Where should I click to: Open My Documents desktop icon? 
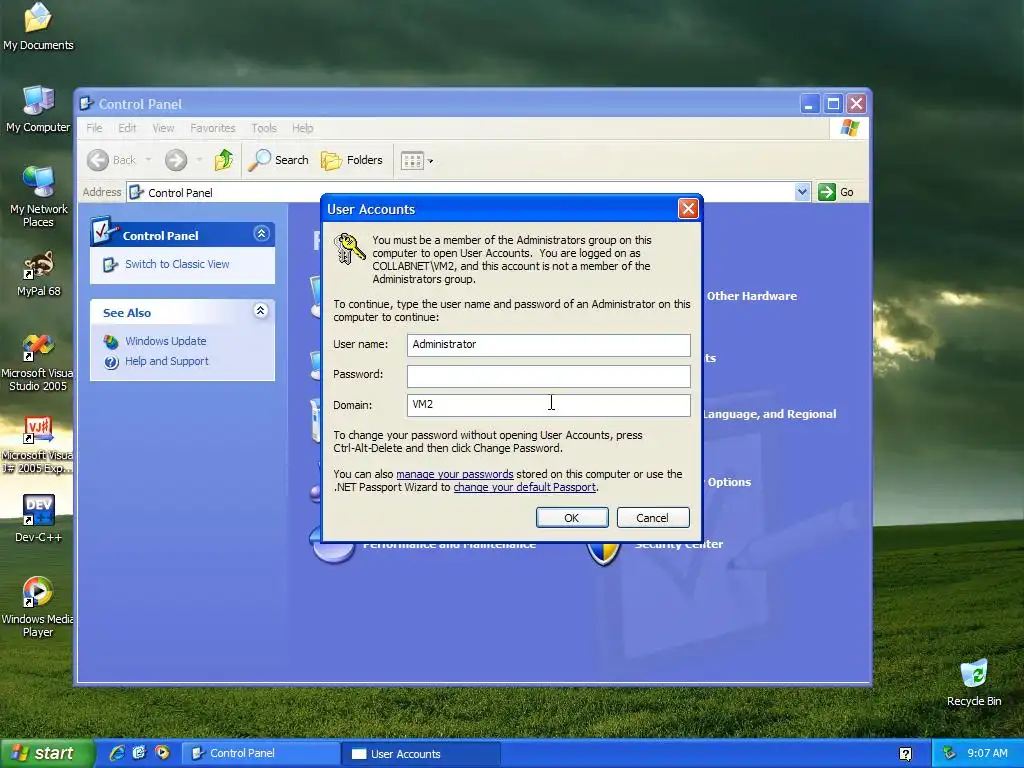(38, 27)
